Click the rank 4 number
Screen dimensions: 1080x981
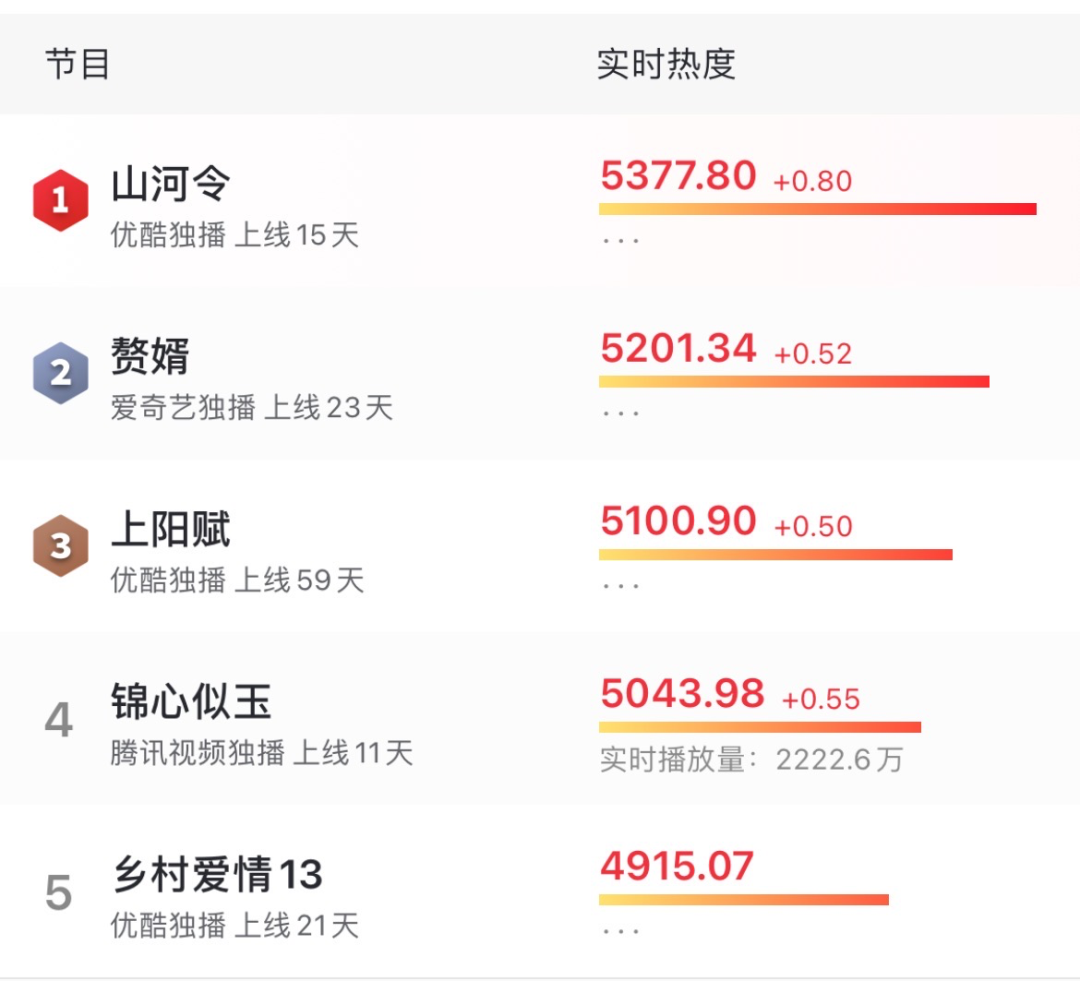(x=59, y=720)
